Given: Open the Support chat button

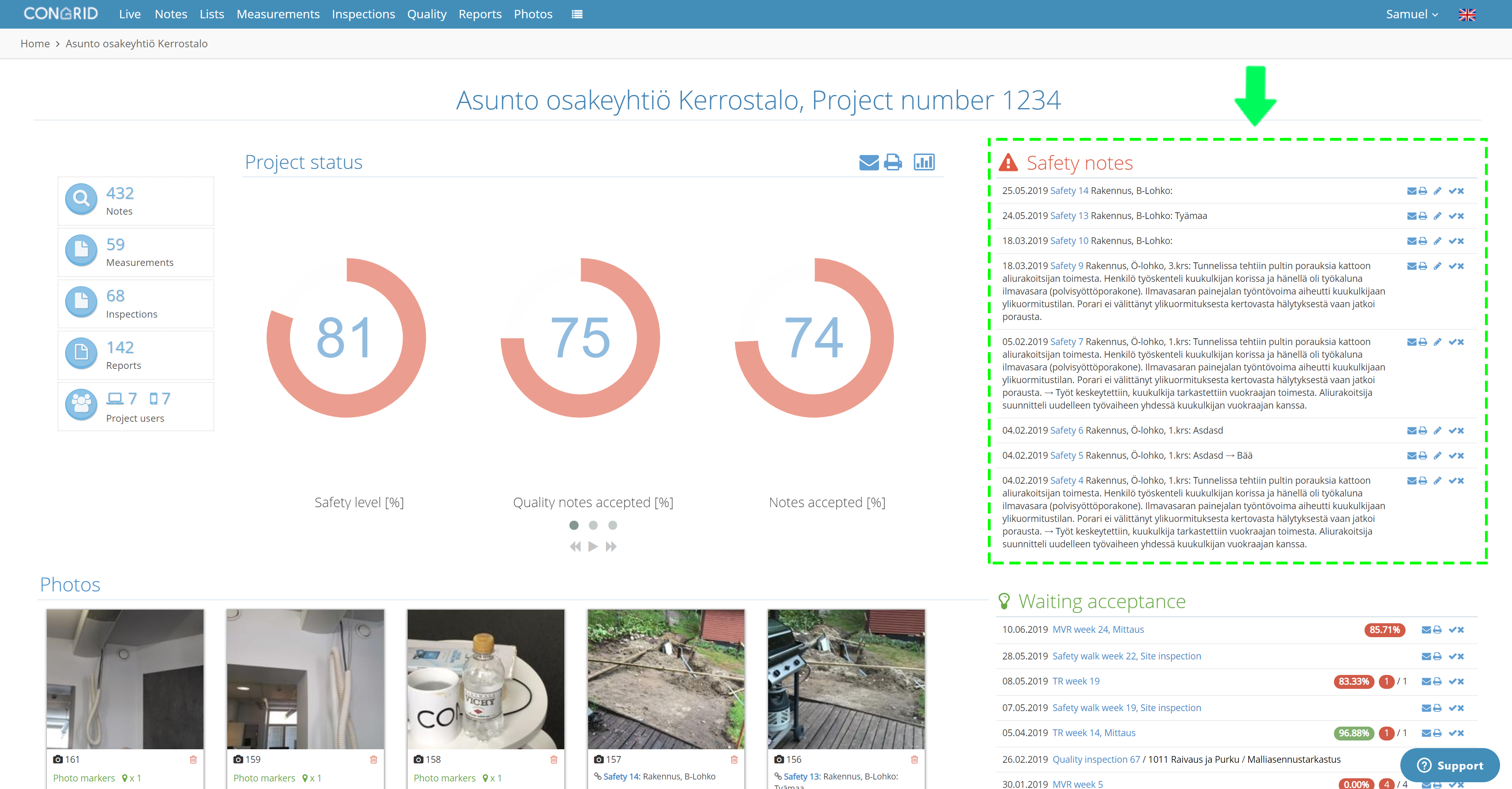Looking at the screenshot, I should pyautogui.click(x=1450, y=766).
